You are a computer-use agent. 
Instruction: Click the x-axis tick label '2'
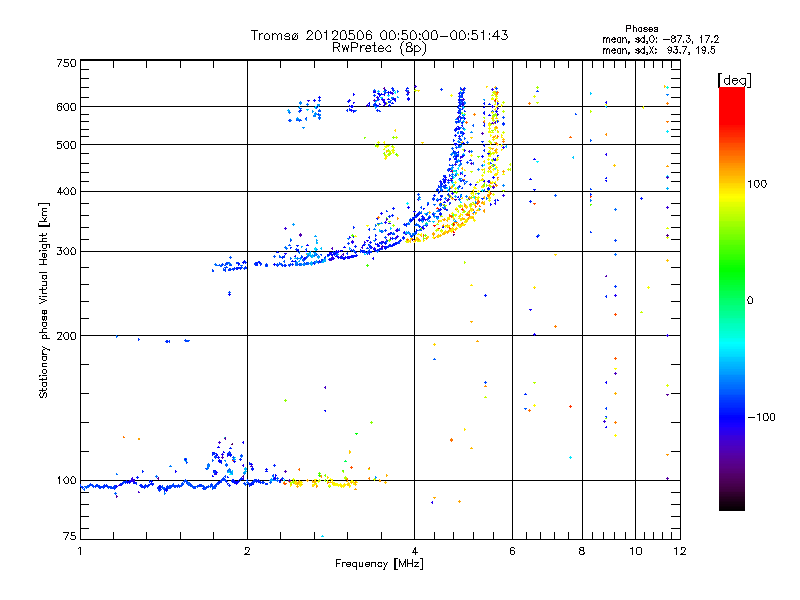[247, 551]
